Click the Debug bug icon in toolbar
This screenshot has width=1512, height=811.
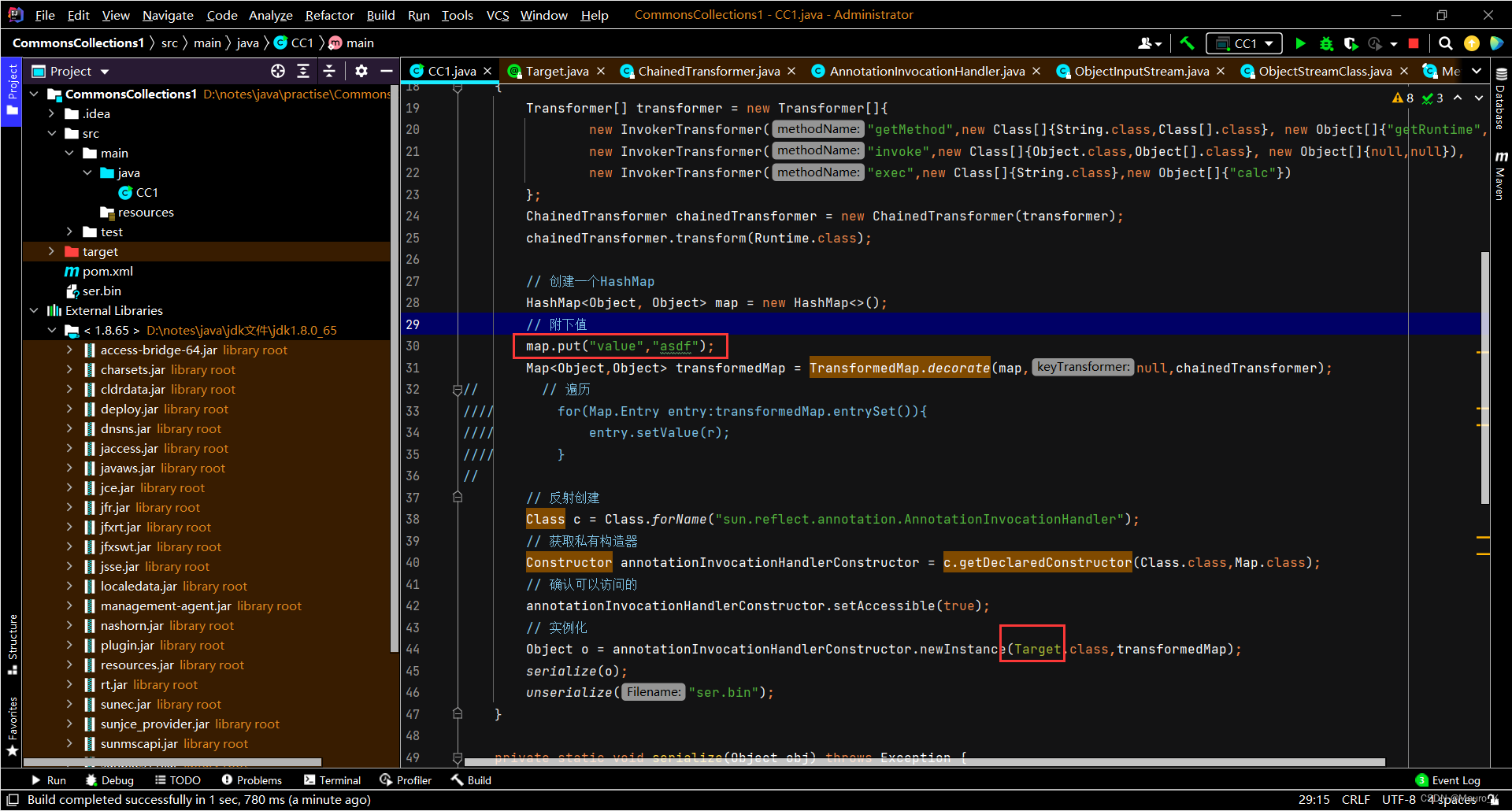[1327, 43]
